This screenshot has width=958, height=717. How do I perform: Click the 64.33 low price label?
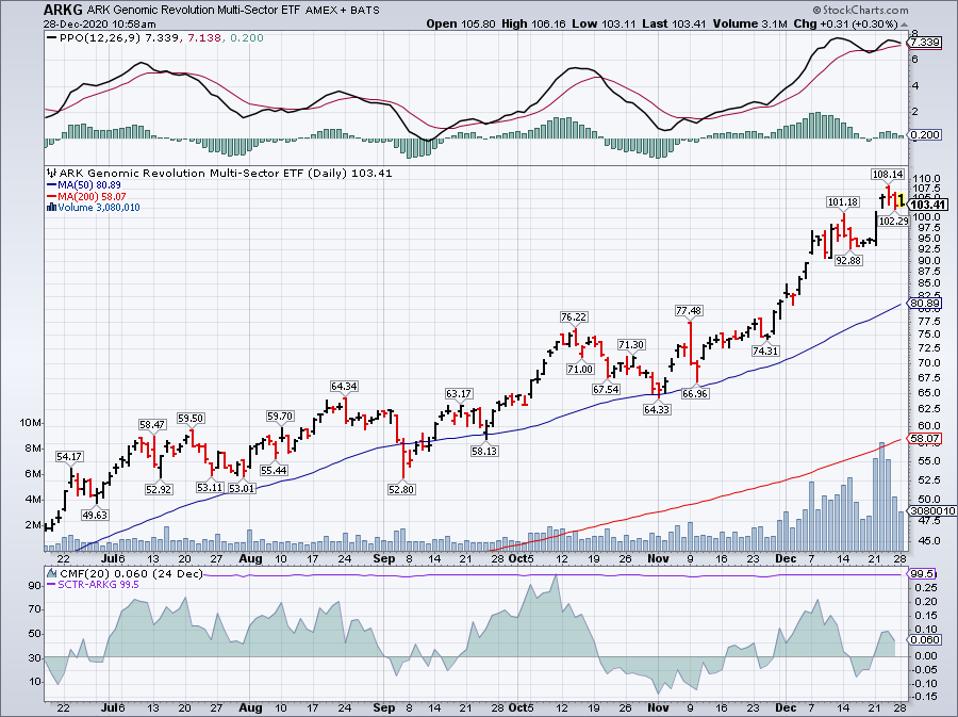657,409
